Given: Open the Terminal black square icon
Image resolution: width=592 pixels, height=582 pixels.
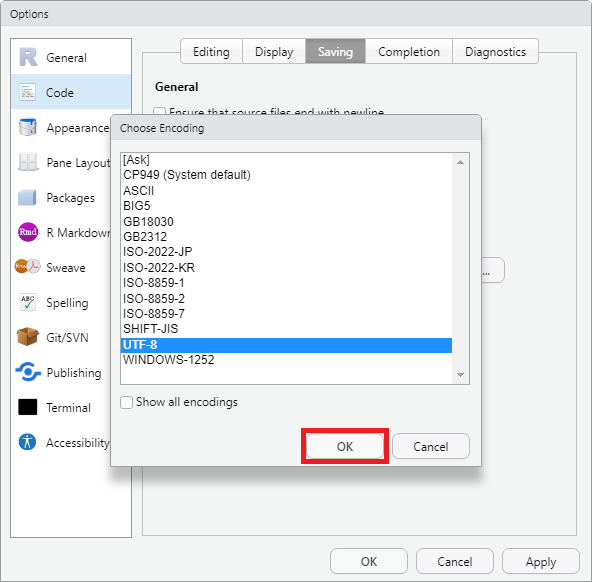Looking at the screenshot, I should tap(28, 407).
